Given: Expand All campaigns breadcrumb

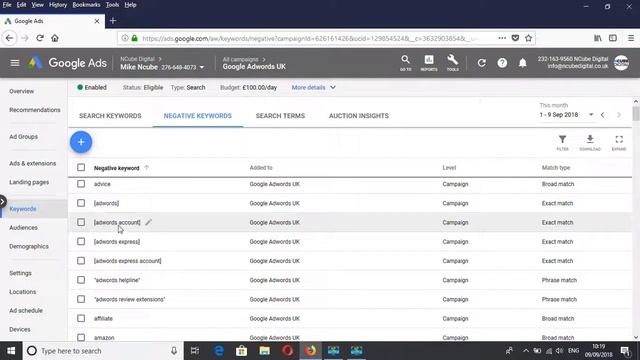Looking at the screenshot, I should coord(264,59).
